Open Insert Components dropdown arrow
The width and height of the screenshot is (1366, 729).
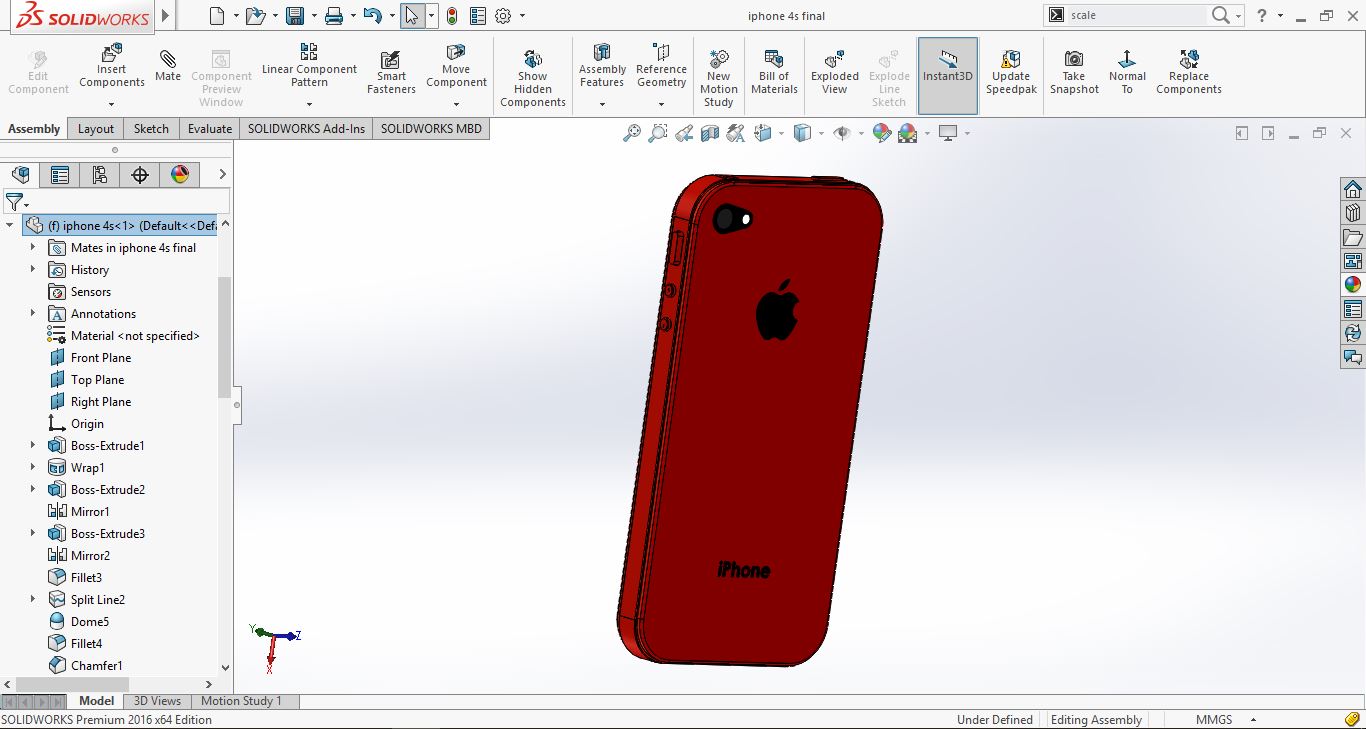pyautogui.click(x=112, y=104)
